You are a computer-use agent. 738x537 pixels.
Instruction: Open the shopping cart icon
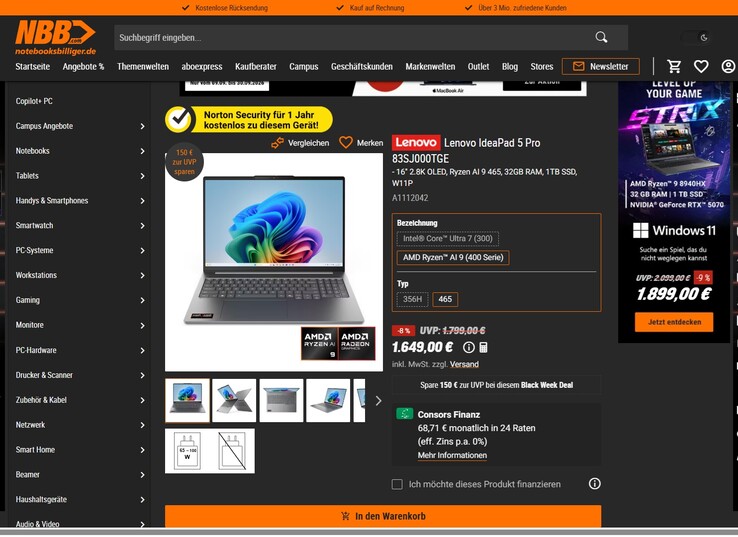click(x=674, y=66)
